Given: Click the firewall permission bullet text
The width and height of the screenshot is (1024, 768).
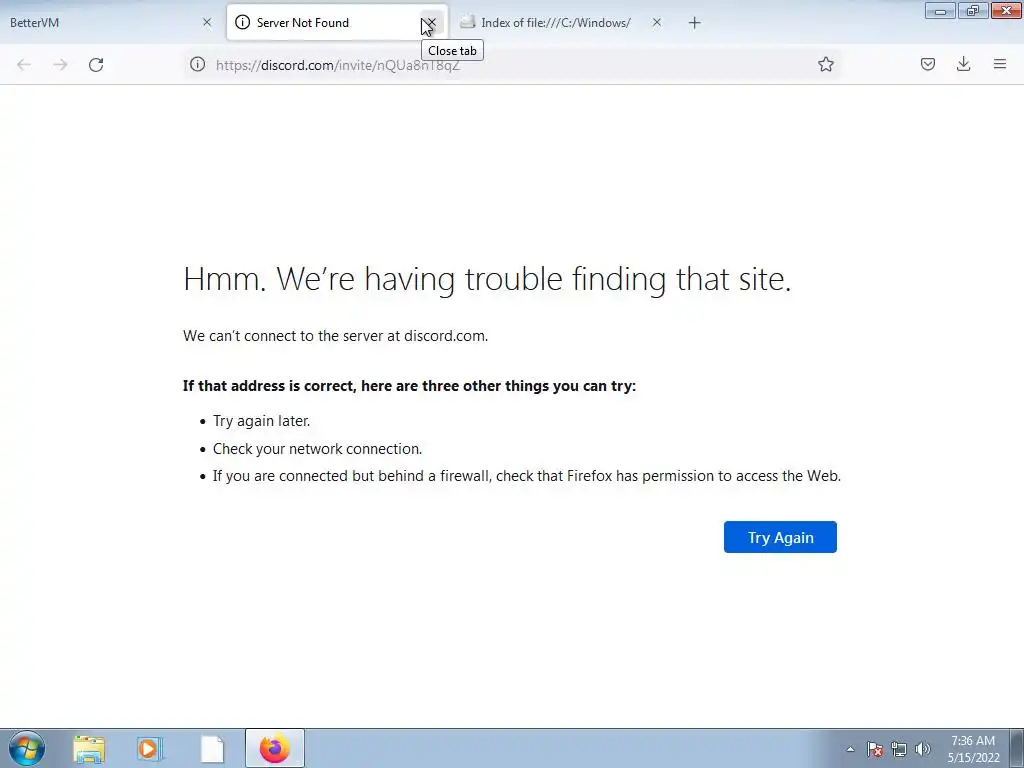Looking at the screenshot, I should [526, 476].
